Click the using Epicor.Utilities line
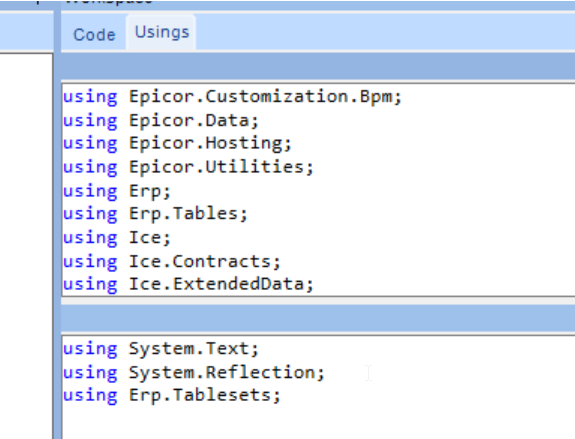 188,167
